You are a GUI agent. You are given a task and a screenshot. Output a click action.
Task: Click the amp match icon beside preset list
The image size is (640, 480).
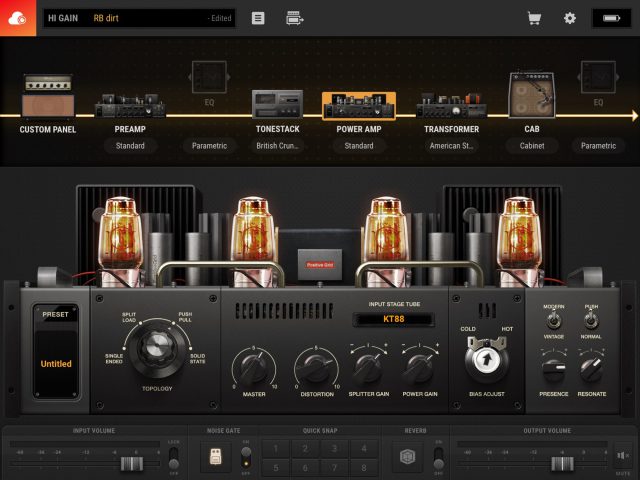point(294,18)
